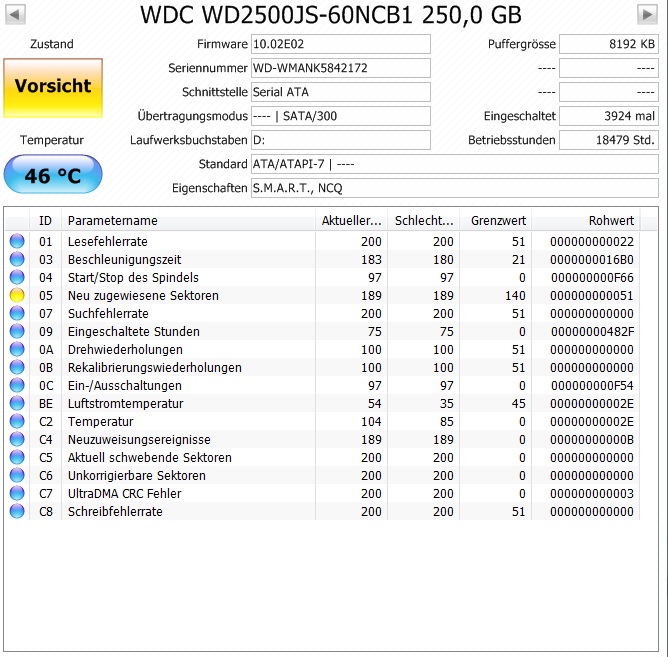Click yellow warning dot for Neu zugewiesene Sektoren
The height and width of the screenshot is (657, 668).
pyautogui.click(x=17, y=295)
